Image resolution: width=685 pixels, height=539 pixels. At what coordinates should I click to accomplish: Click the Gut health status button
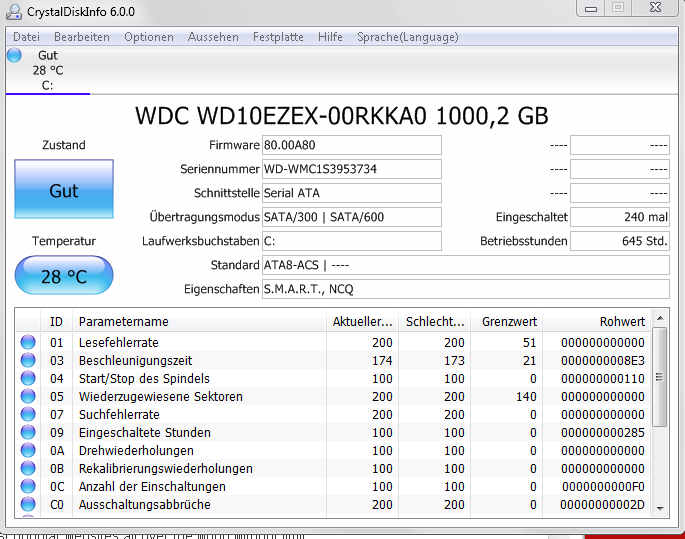tap(64, 189)
